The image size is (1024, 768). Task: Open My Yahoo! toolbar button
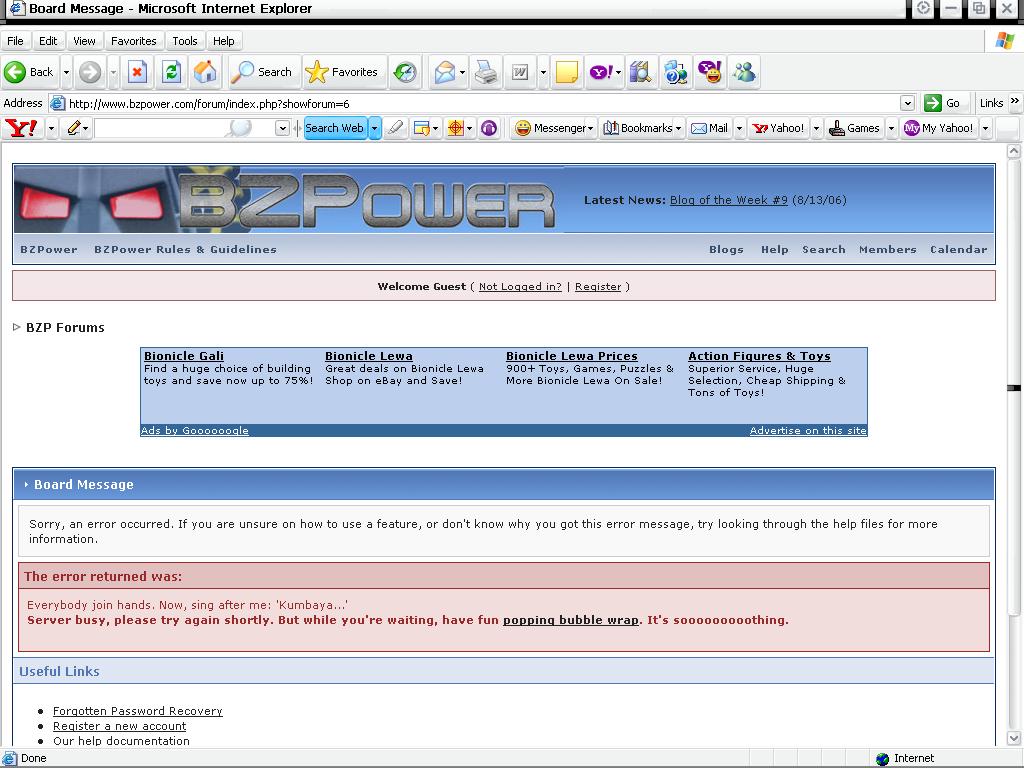pos(938,128)
